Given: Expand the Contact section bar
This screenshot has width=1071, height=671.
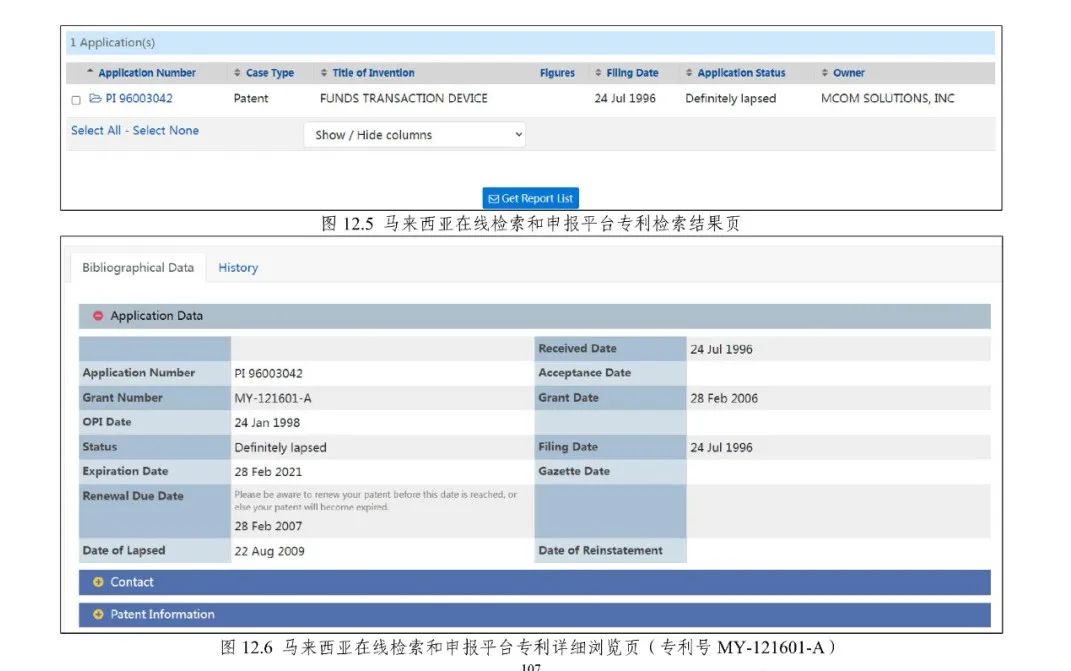Looking at the screenshot, I should click(534, 582).
